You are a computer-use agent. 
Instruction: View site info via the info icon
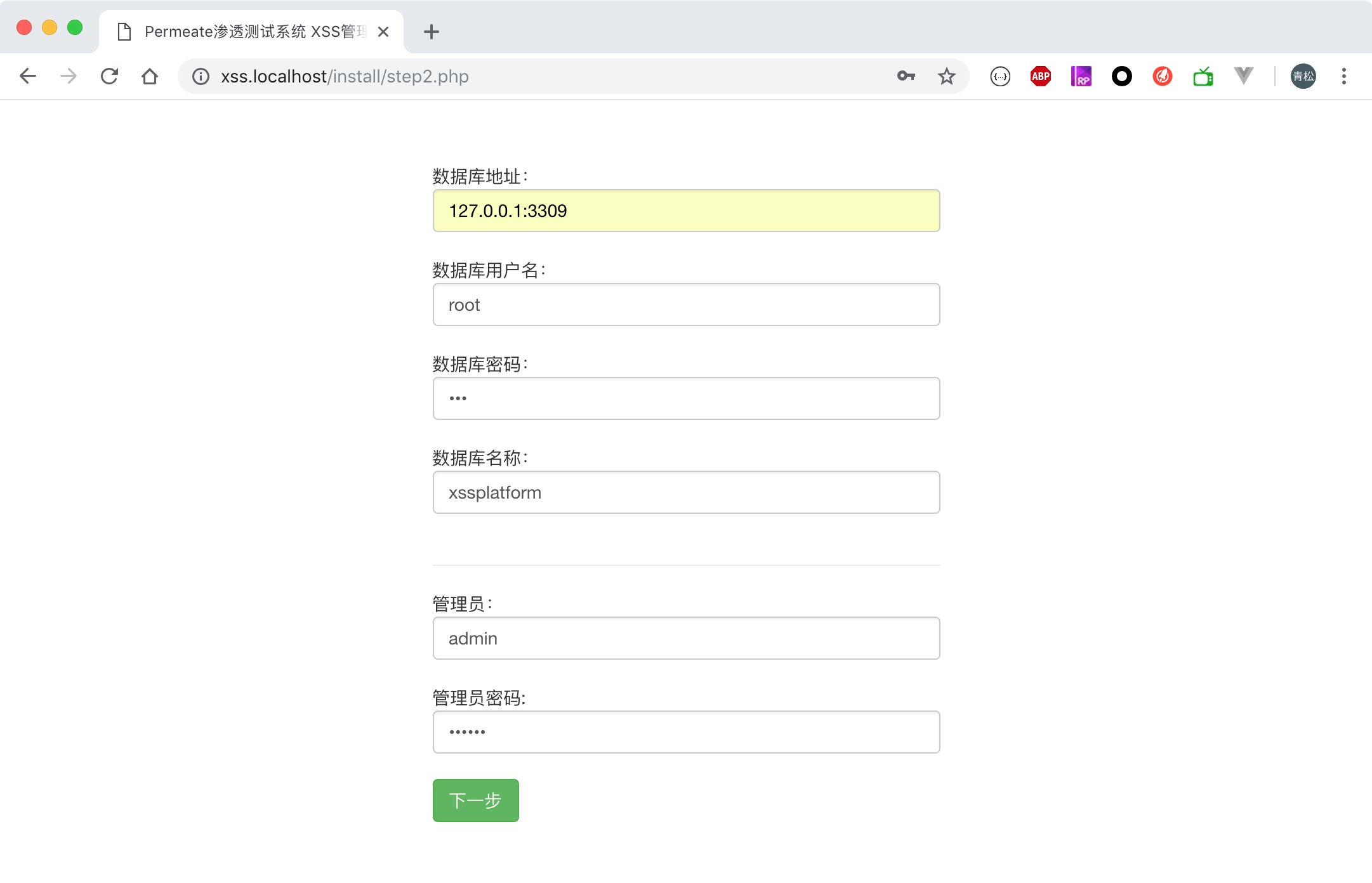point(200,76)
